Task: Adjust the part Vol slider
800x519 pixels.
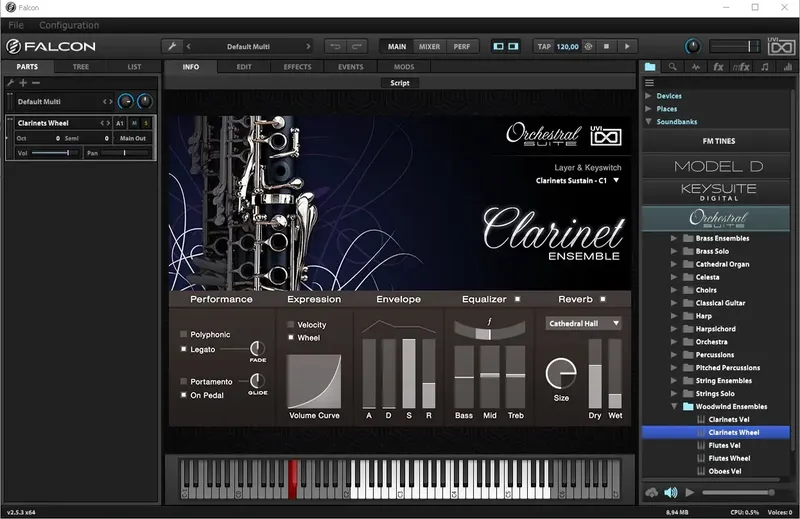Action: pyautogui.click(x=55, y=153)
